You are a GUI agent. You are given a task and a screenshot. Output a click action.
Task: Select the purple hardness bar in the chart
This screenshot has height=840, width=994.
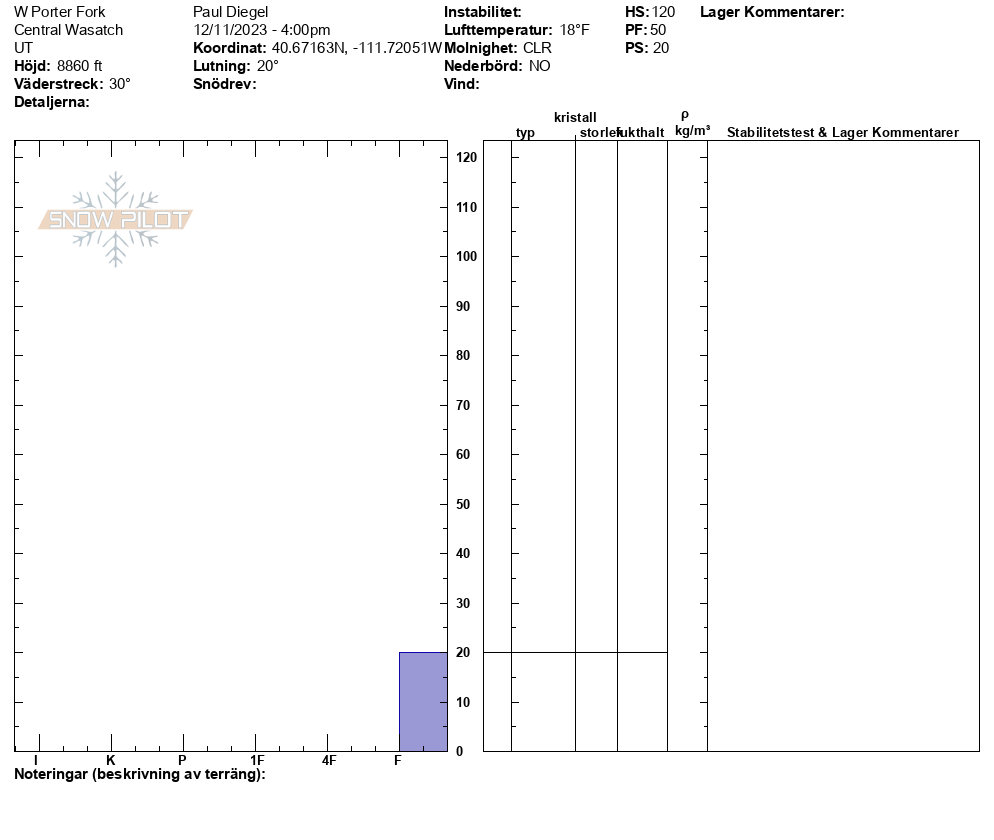[x=422, y=701]
